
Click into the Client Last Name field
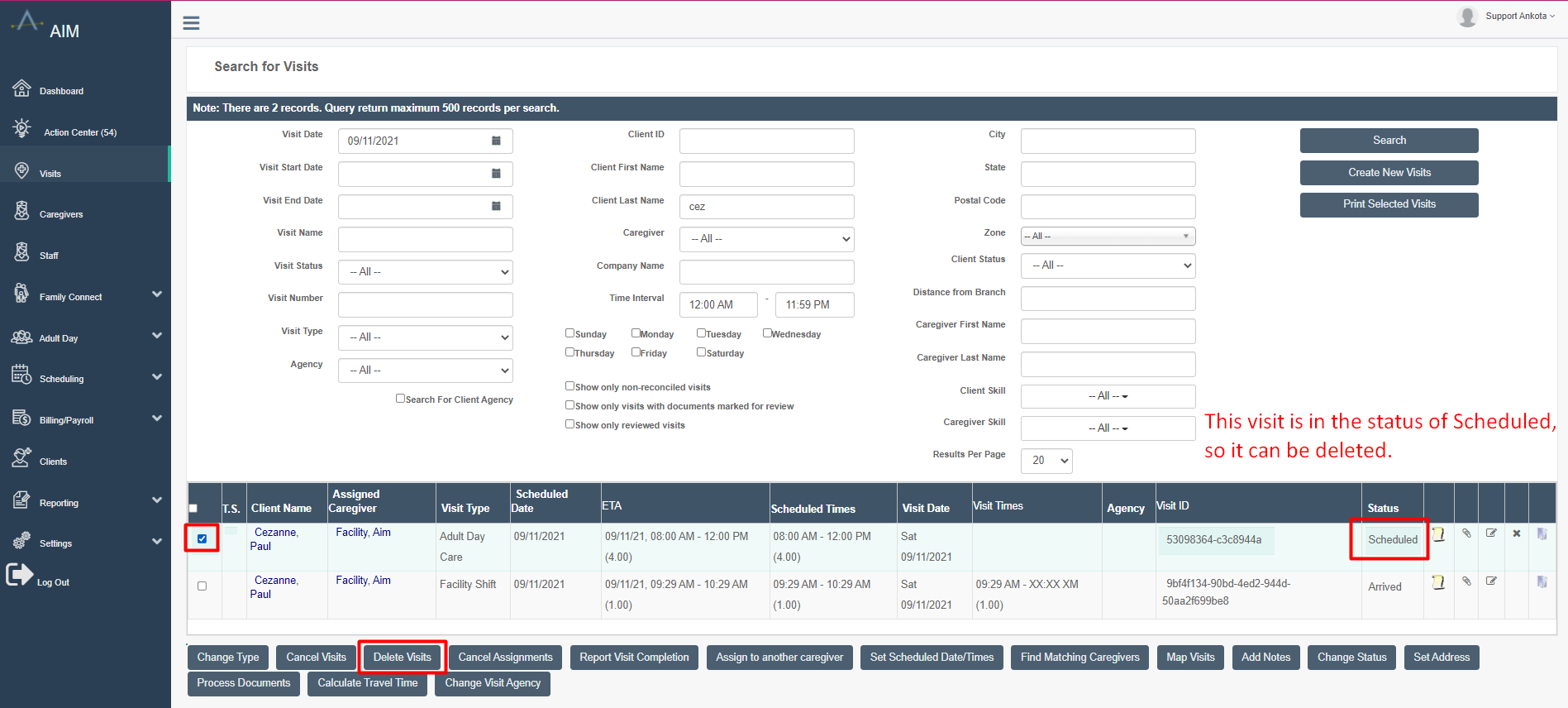(x=767, y=207)
